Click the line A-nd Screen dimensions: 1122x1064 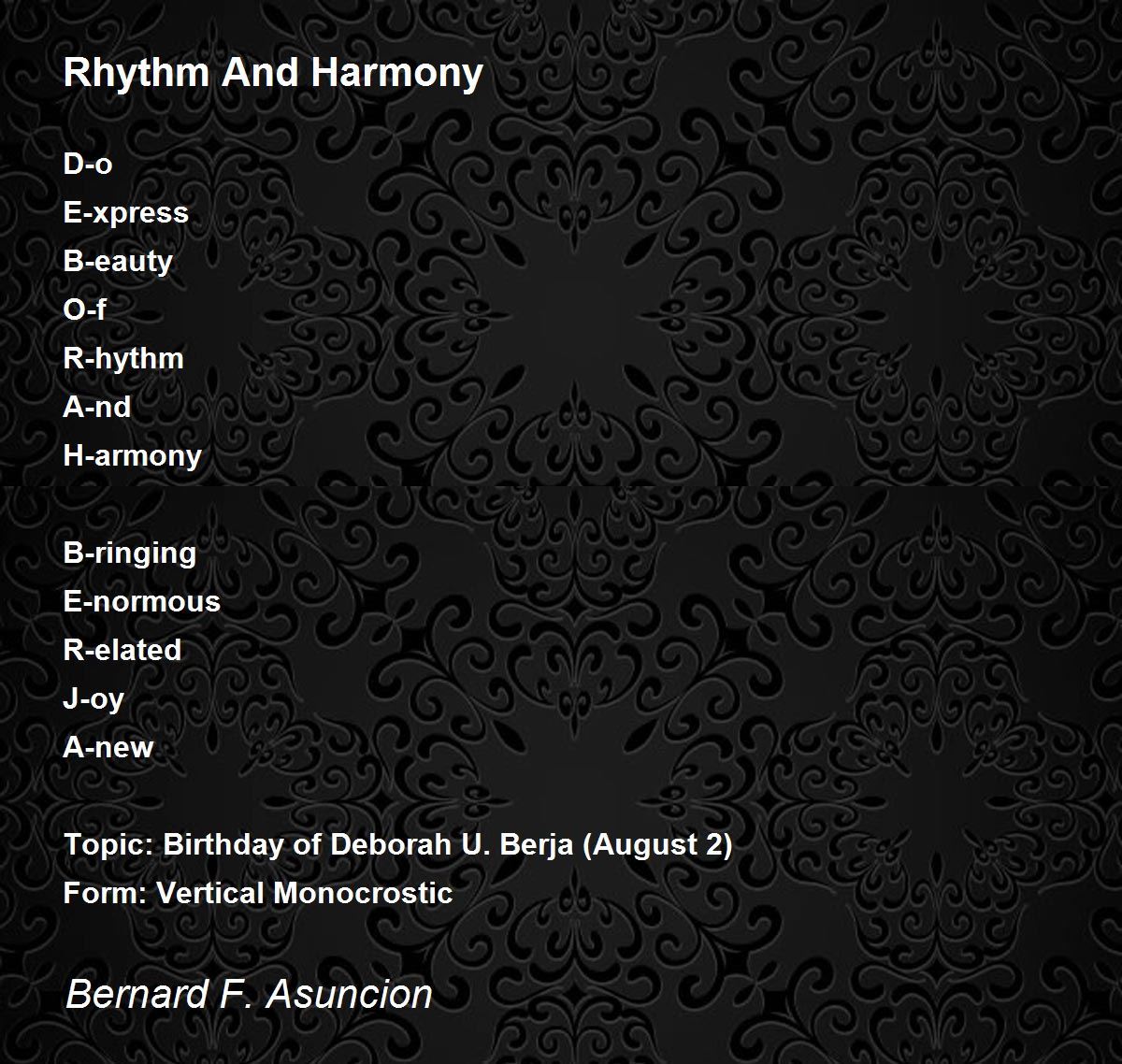pyautogui.click(x=97, y=407)
